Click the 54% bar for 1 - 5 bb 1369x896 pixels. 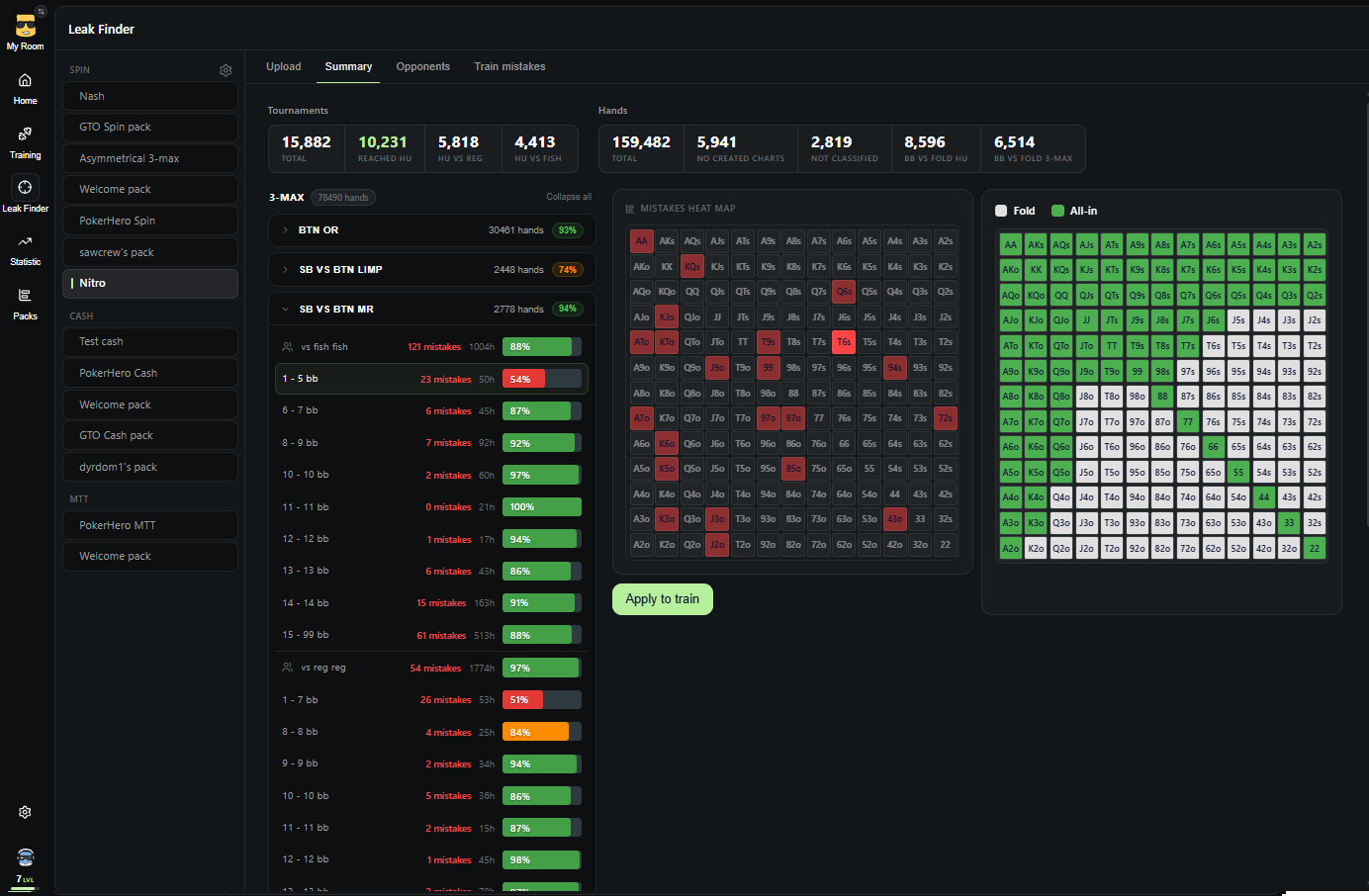coord(542,379)
